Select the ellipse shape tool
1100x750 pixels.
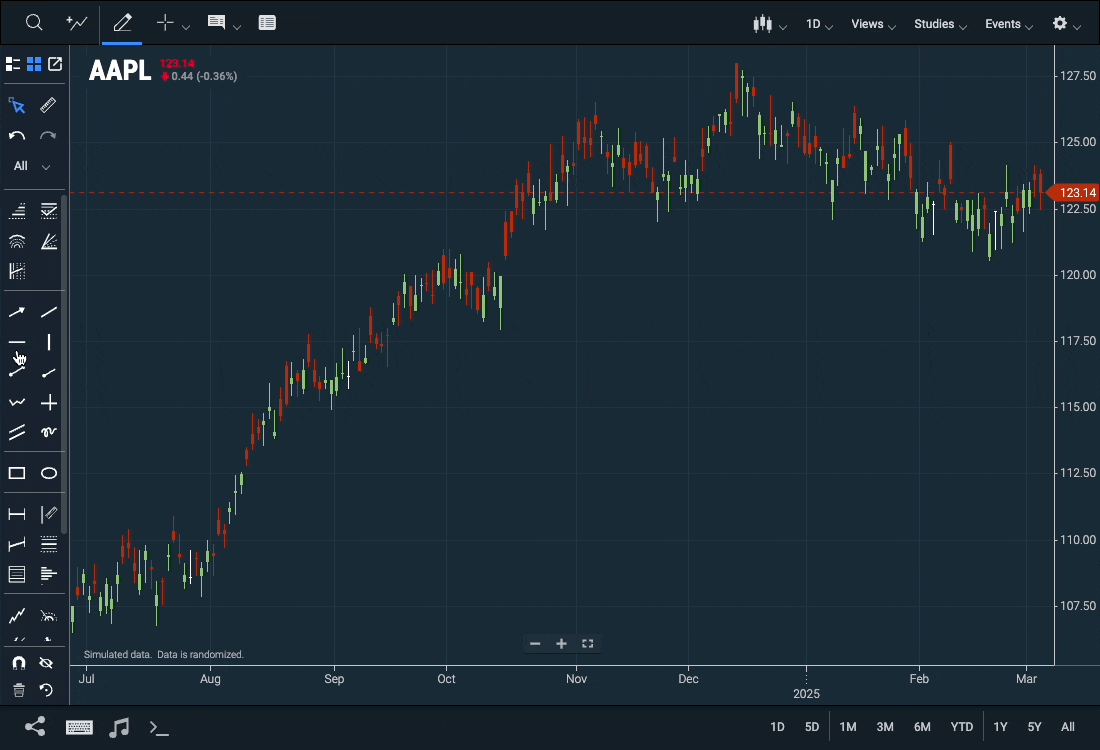[x=48, y=474]
